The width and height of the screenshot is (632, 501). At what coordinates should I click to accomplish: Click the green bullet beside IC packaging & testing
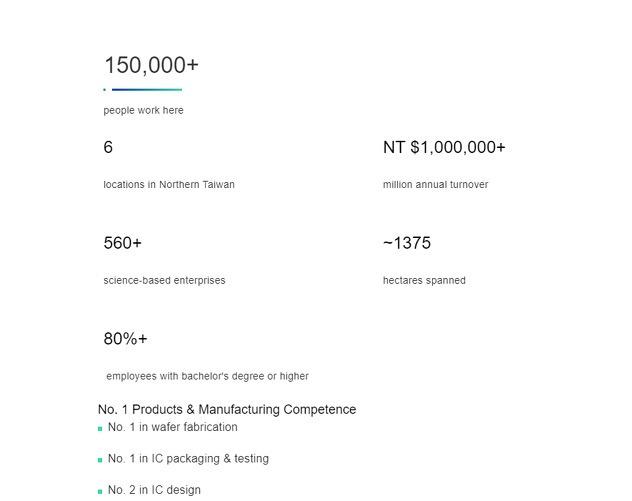(x=100, y=460)
